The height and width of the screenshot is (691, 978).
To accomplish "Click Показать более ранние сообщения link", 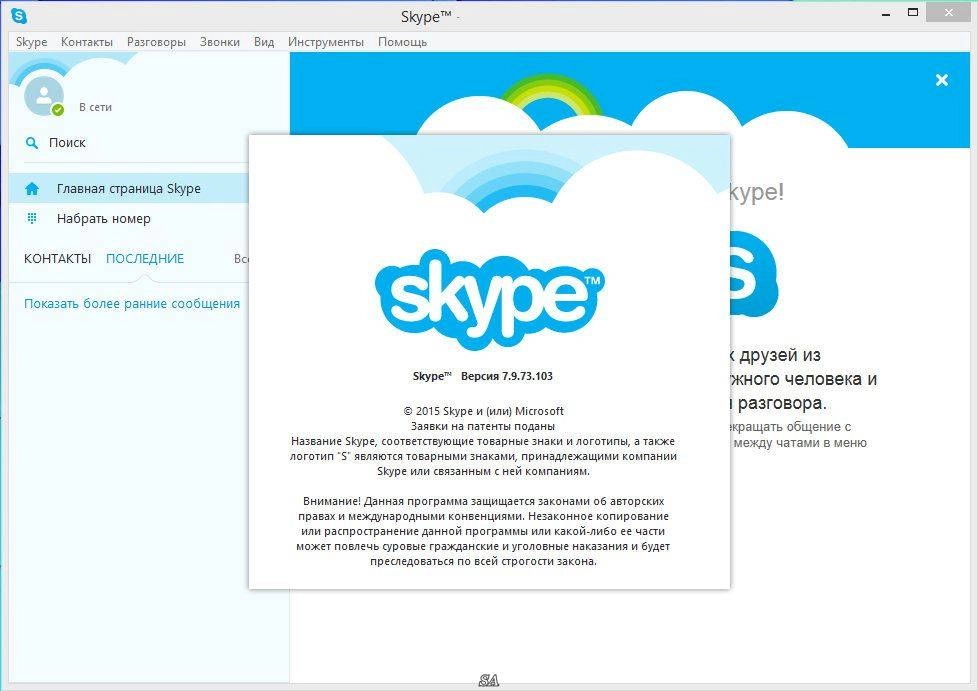I will pyautogui.click(x=132, y=304).
